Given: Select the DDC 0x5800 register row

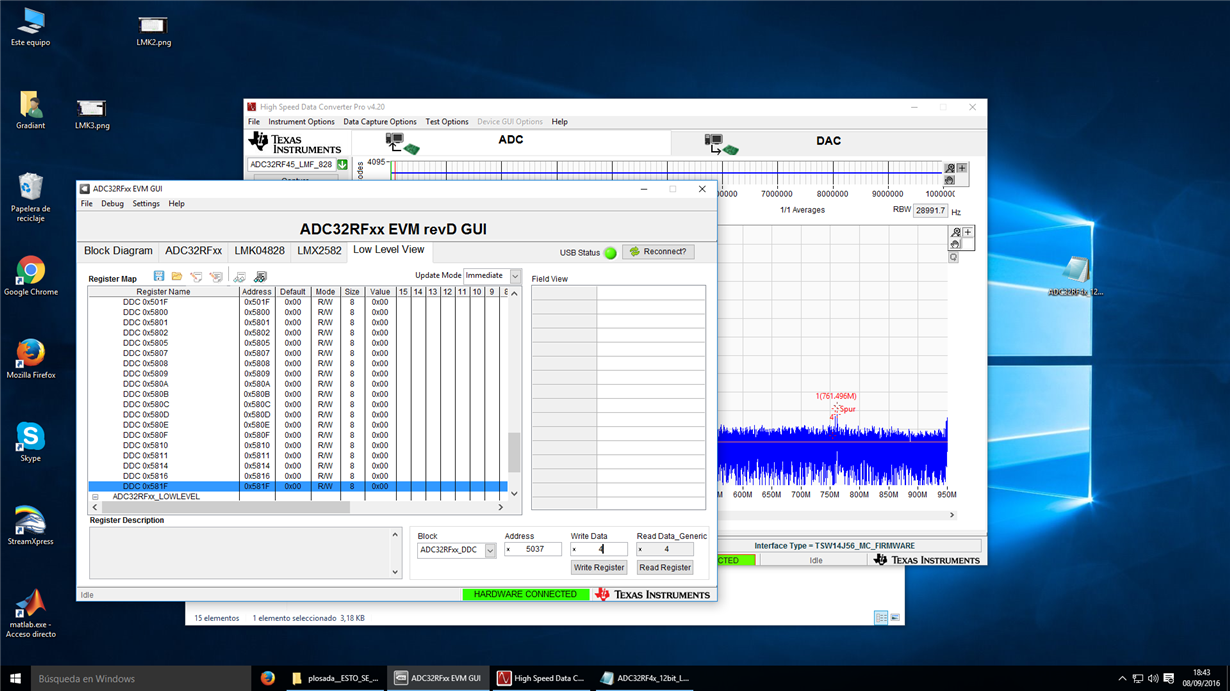Looking at the screenshot, I should pyautogui.click(x=298, y=313).
